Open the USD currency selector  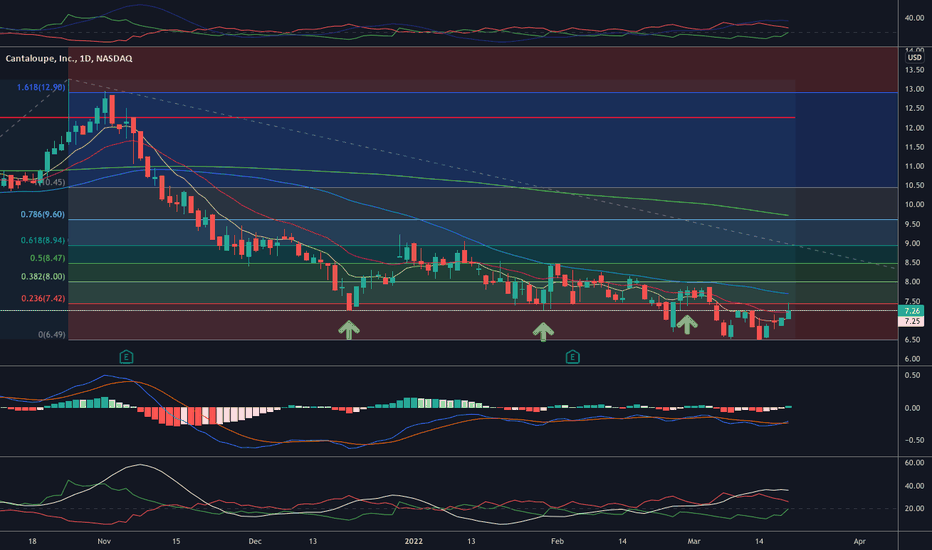(914, 58)
